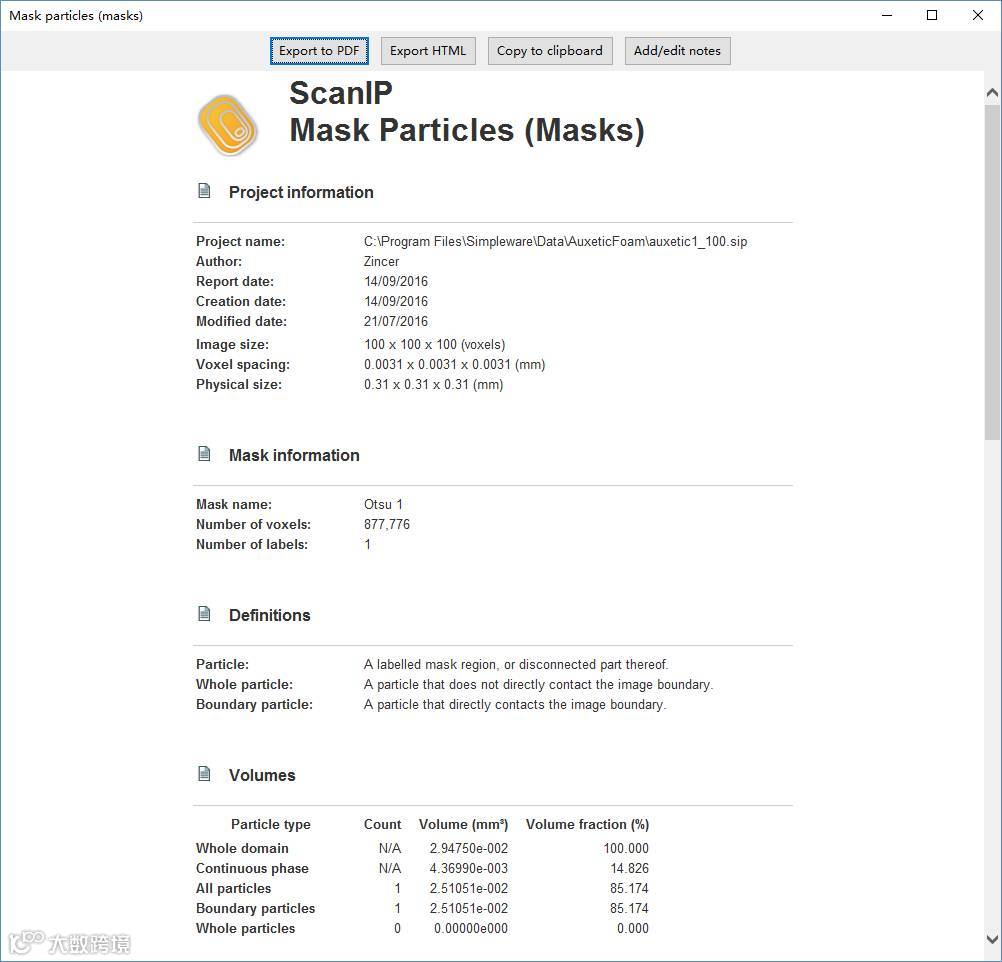Click the Project information heading

click(301, 192)
